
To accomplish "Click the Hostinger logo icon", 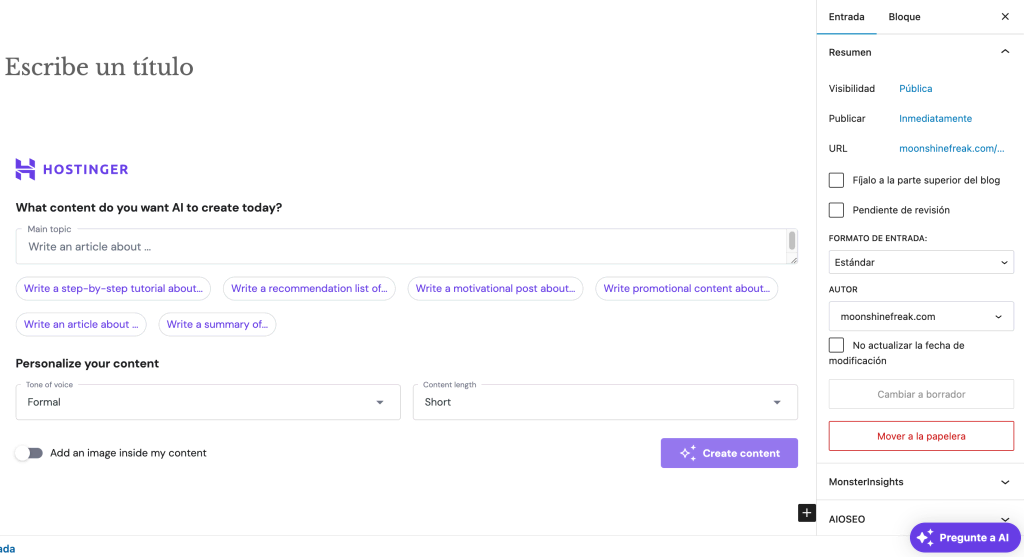I will 25,169.
